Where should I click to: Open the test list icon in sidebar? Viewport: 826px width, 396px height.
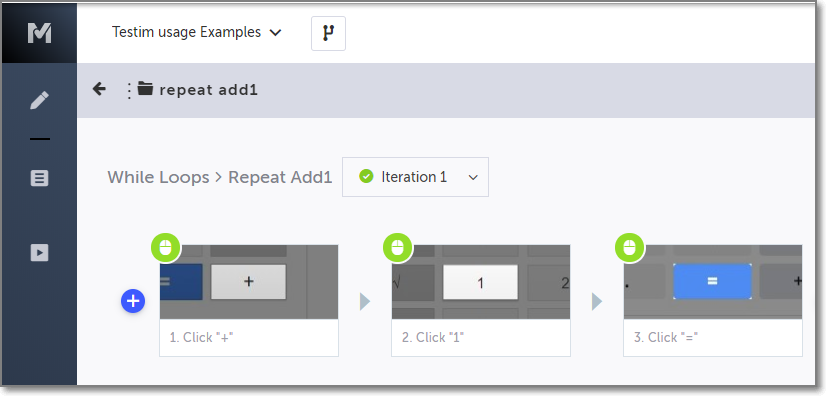click(x=40, y=179)
